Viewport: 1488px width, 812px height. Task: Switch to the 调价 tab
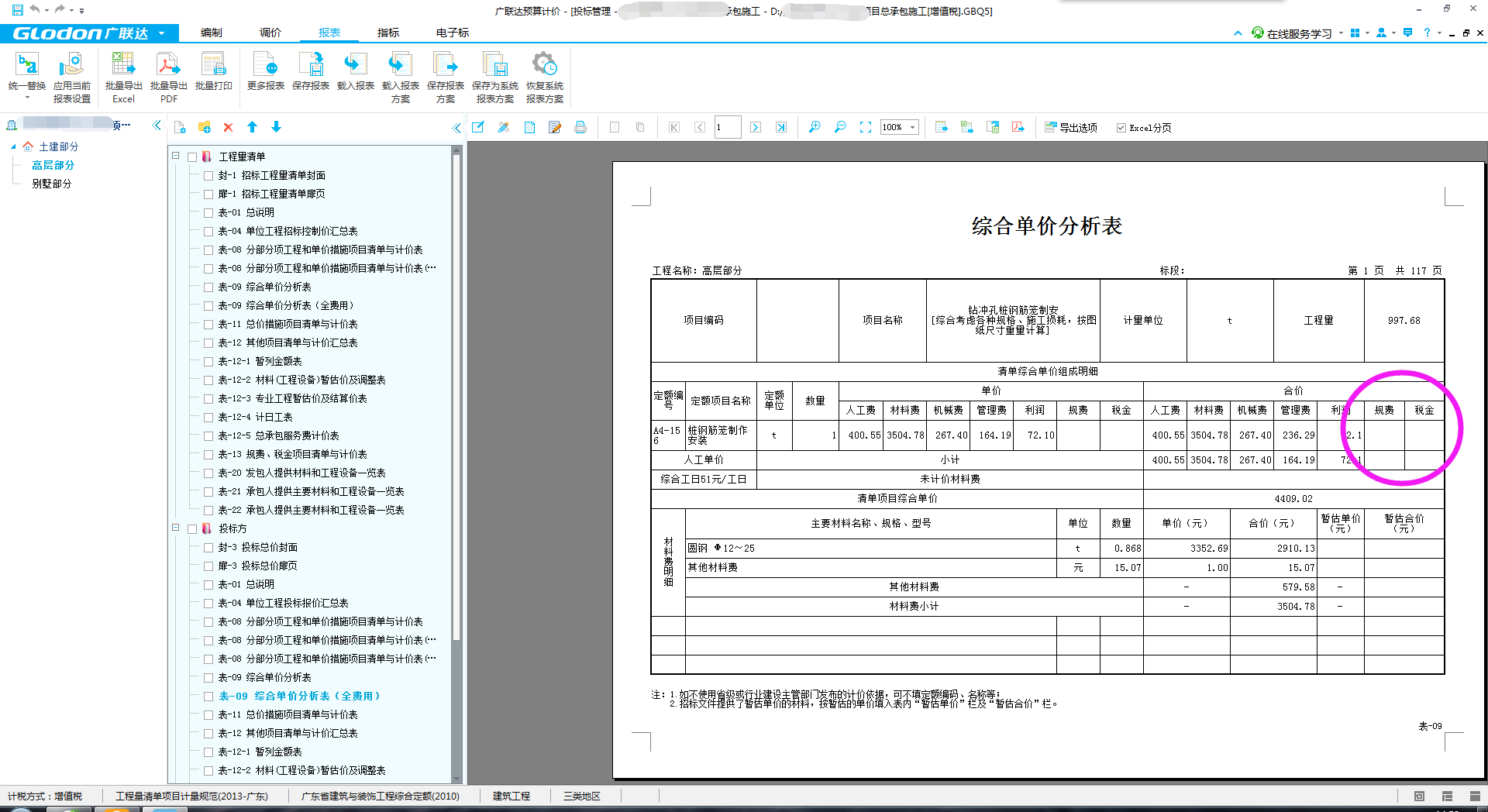pos(270,33)
